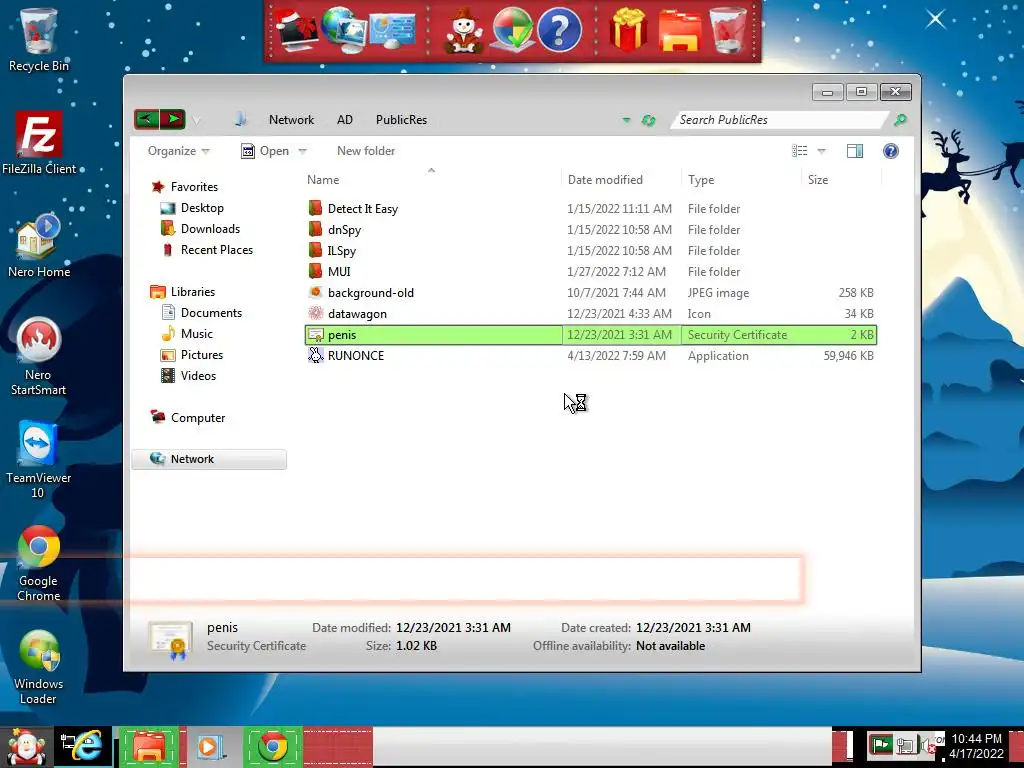Click the Open toolbar button
Image resolution: width=1024 pixels, height=768 pixels.
(265, 151)
